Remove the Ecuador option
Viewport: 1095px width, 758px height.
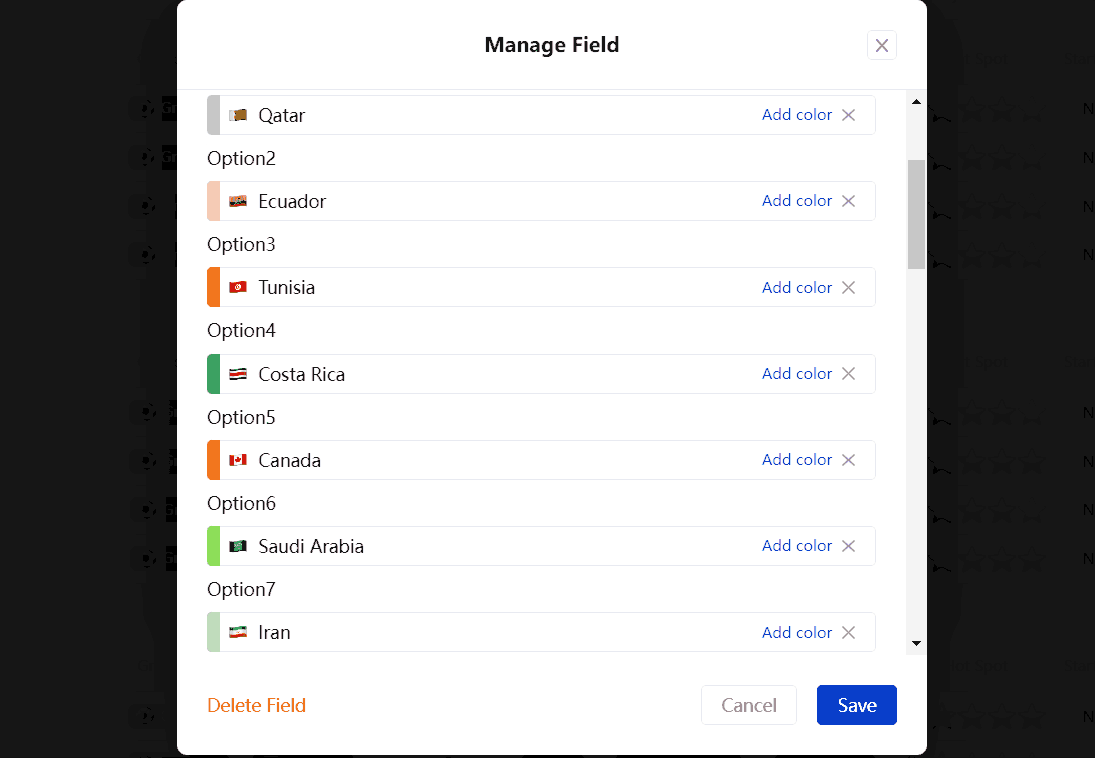click(x=848, y=200)
